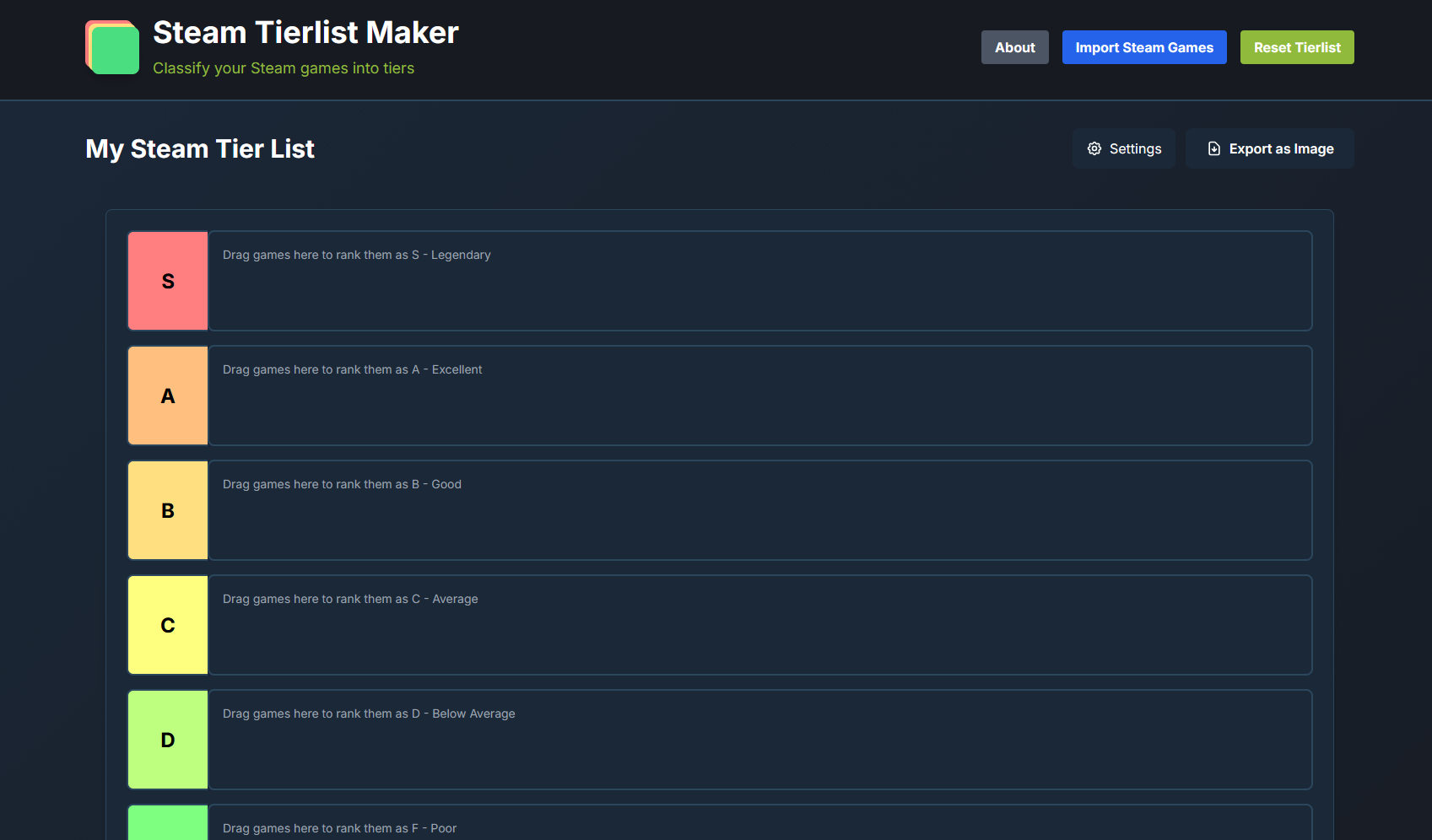Select the light-orange B tier label

click(168, 510)
